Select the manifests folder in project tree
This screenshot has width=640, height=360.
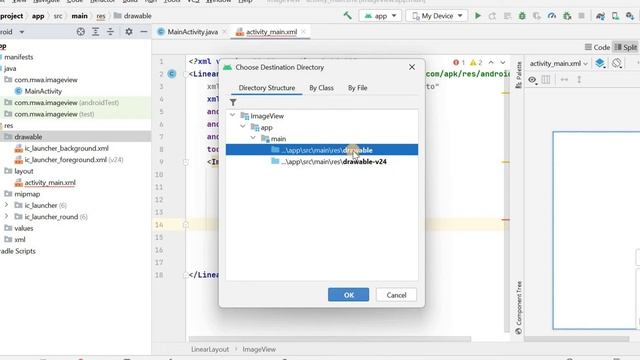coord(18,57)
